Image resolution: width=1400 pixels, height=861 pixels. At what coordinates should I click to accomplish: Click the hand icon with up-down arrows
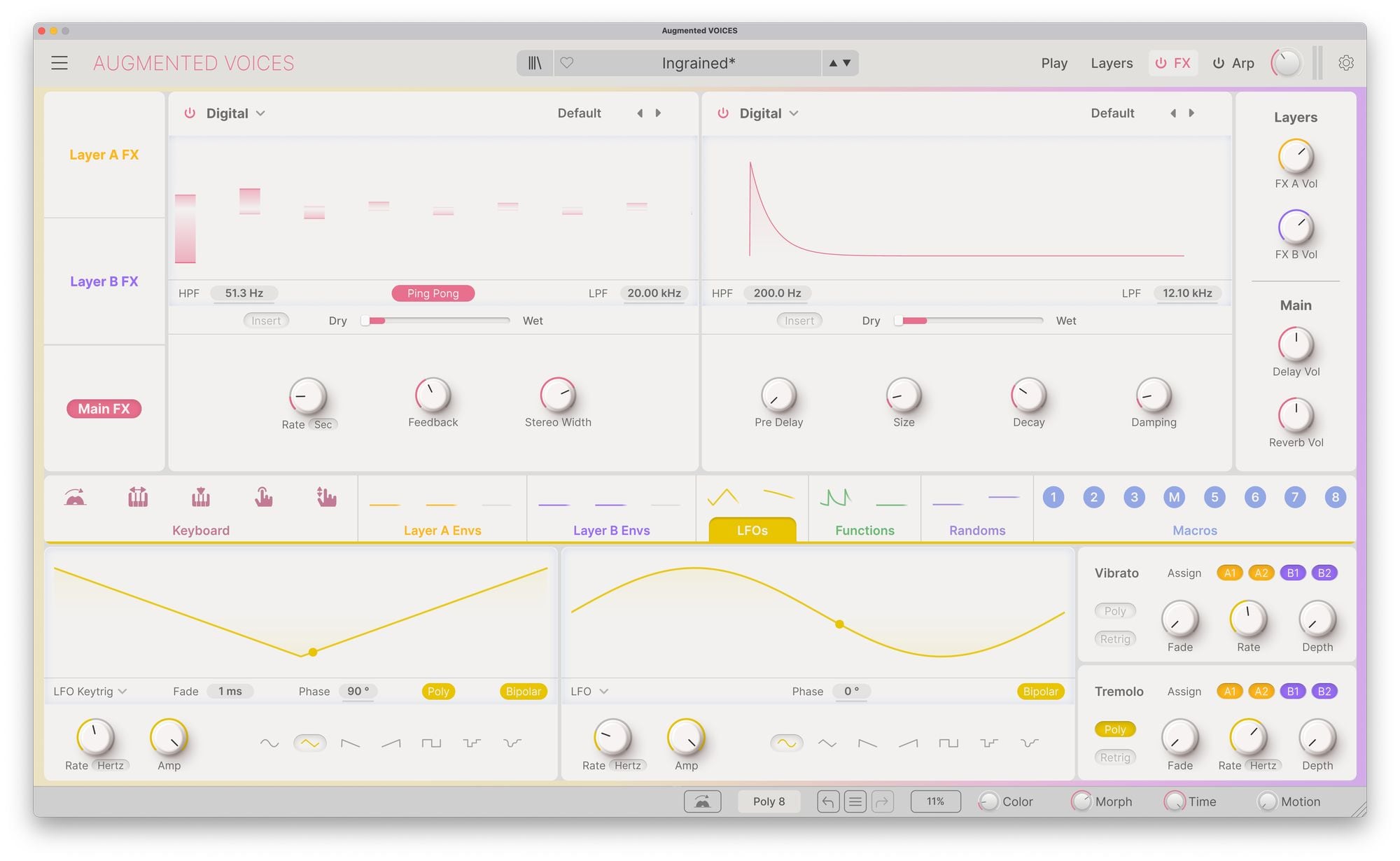pyautogui.click(x=326, y=497)
